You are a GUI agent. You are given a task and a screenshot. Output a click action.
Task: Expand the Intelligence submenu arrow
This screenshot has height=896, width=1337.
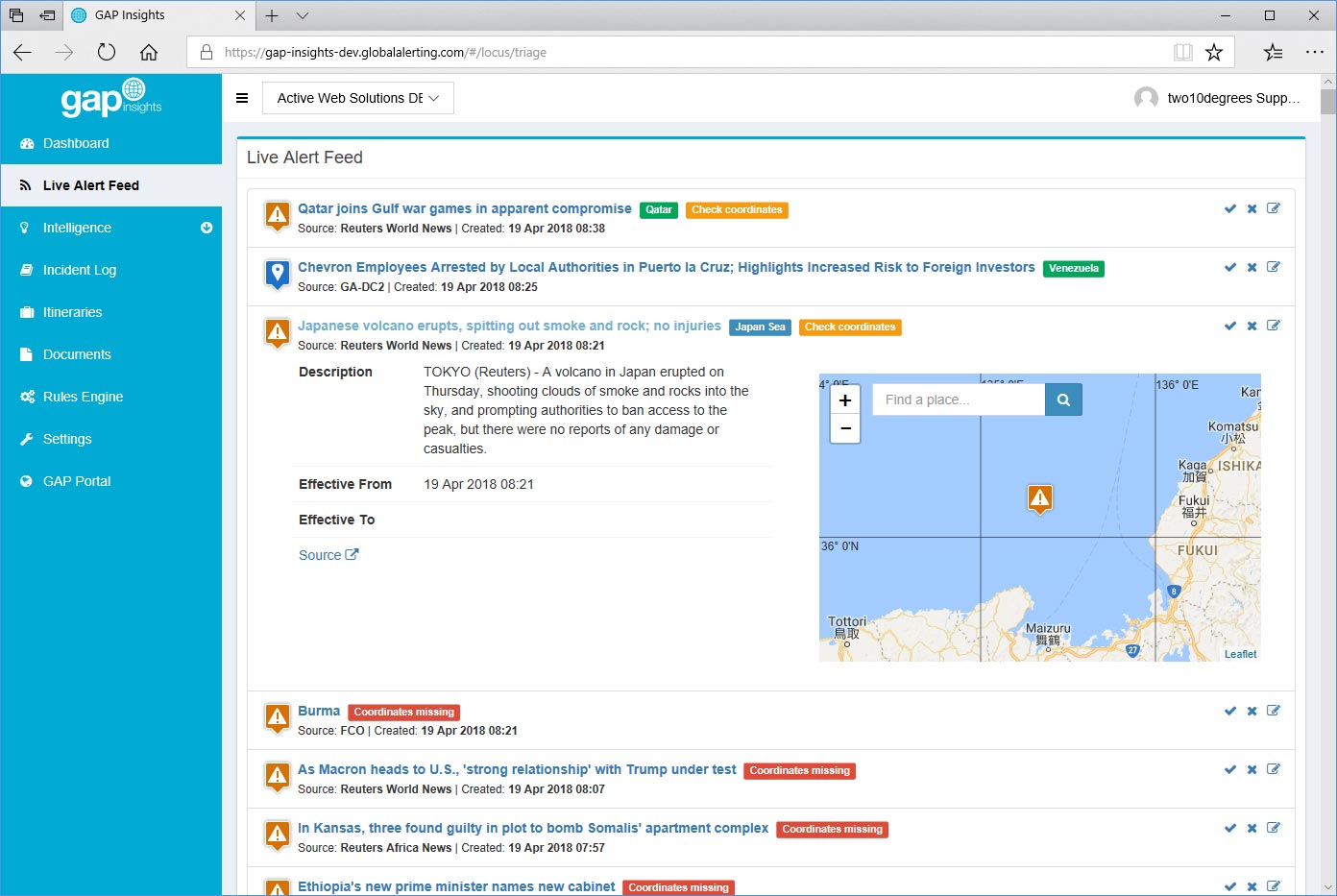click(207, 228)
